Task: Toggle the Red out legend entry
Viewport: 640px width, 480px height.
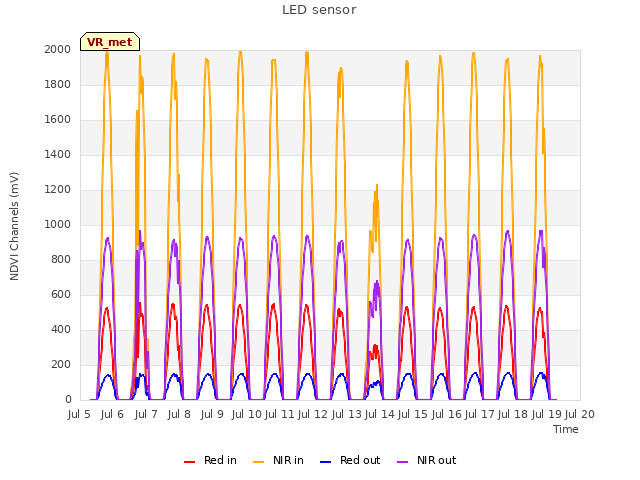Action: pos(350,460)
